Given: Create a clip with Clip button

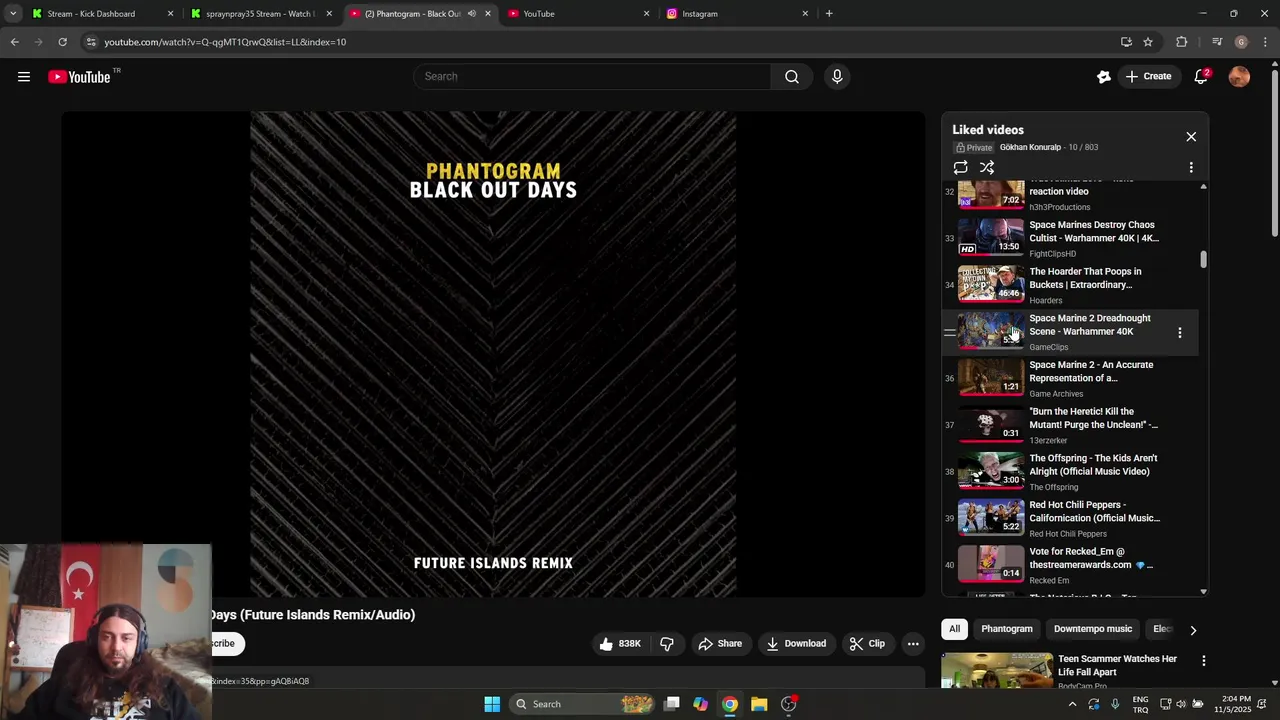Looking at the screenshot, I should tap(867, 644).
